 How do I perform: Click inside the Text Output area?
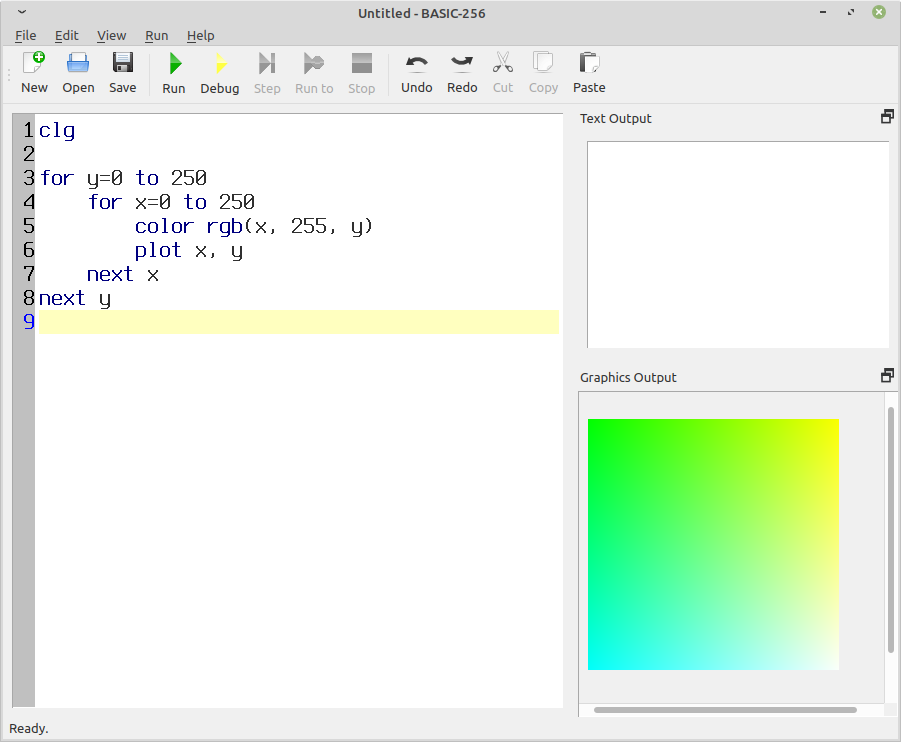pos(737,244)
